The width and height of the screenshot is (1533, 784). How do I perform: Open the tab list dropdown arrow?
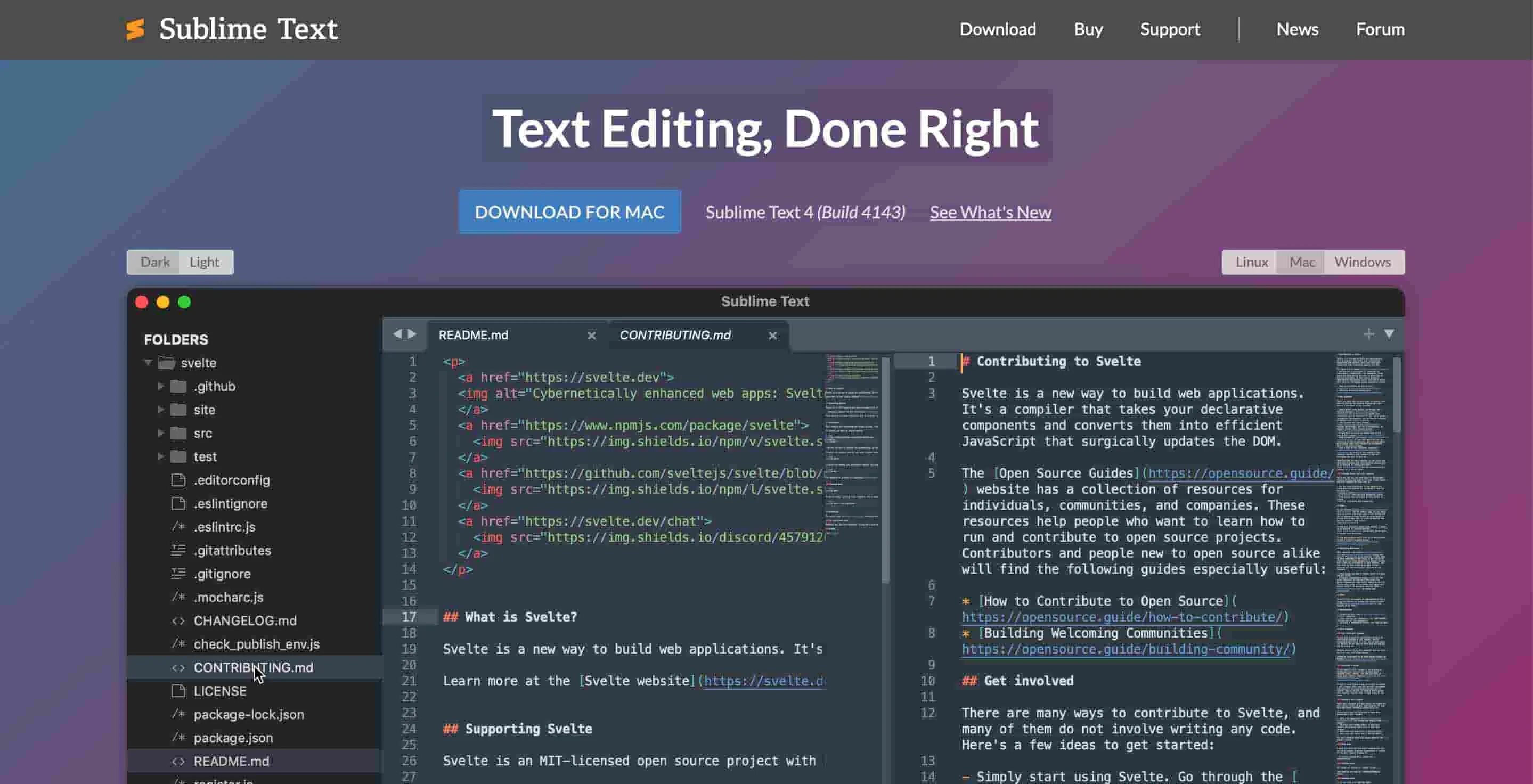pyautogui.click(x=1389, y=334)
